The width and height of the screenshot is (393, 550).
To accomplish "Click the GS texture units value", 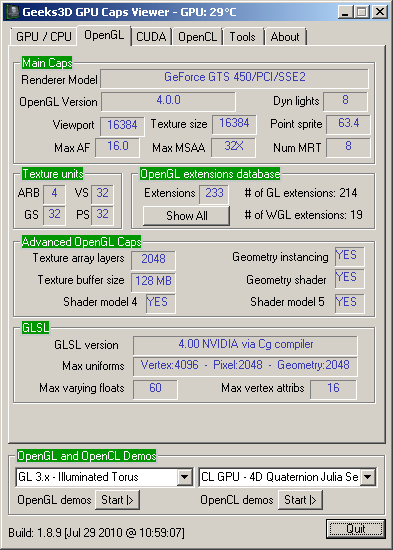I will pyautogui.click(x=54, y=215).
